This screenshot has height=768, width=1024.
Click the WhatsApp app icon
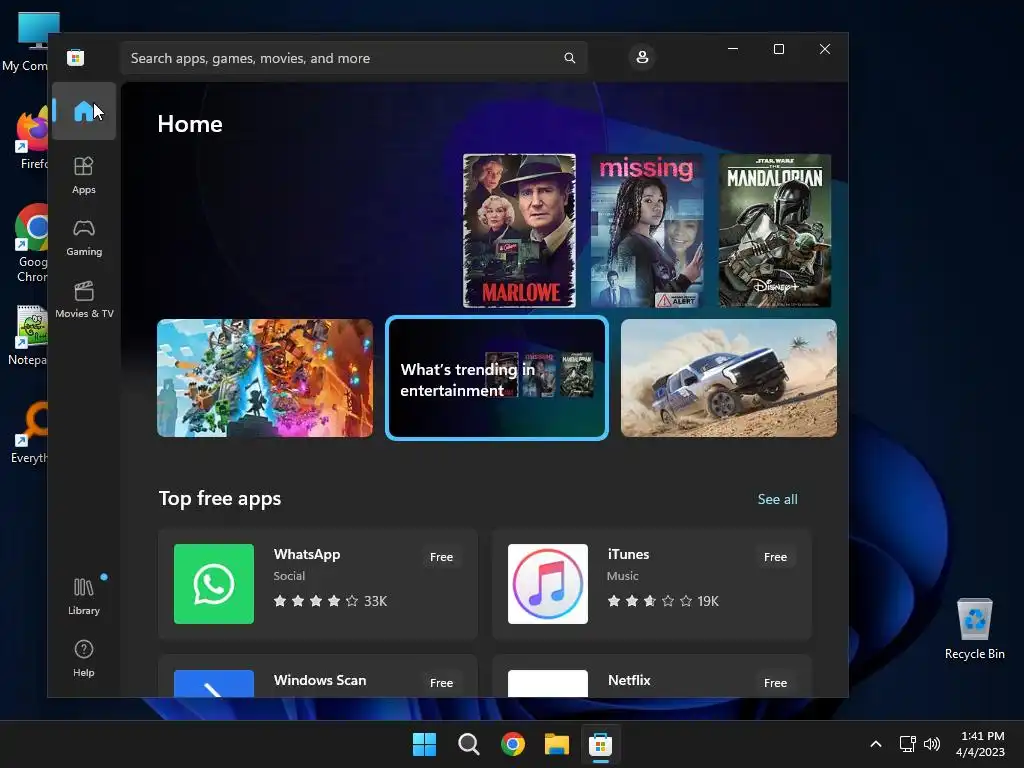click(214, 584)
